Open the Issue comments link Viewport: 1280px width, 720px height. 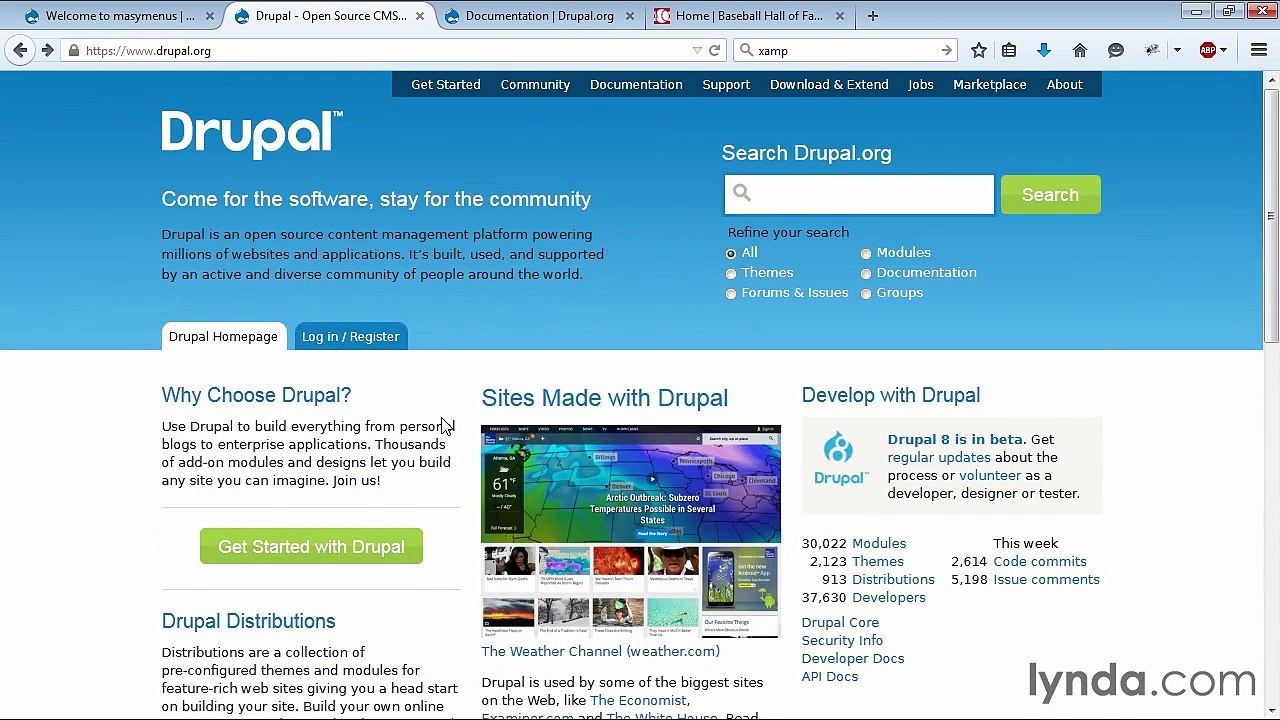1046,579
